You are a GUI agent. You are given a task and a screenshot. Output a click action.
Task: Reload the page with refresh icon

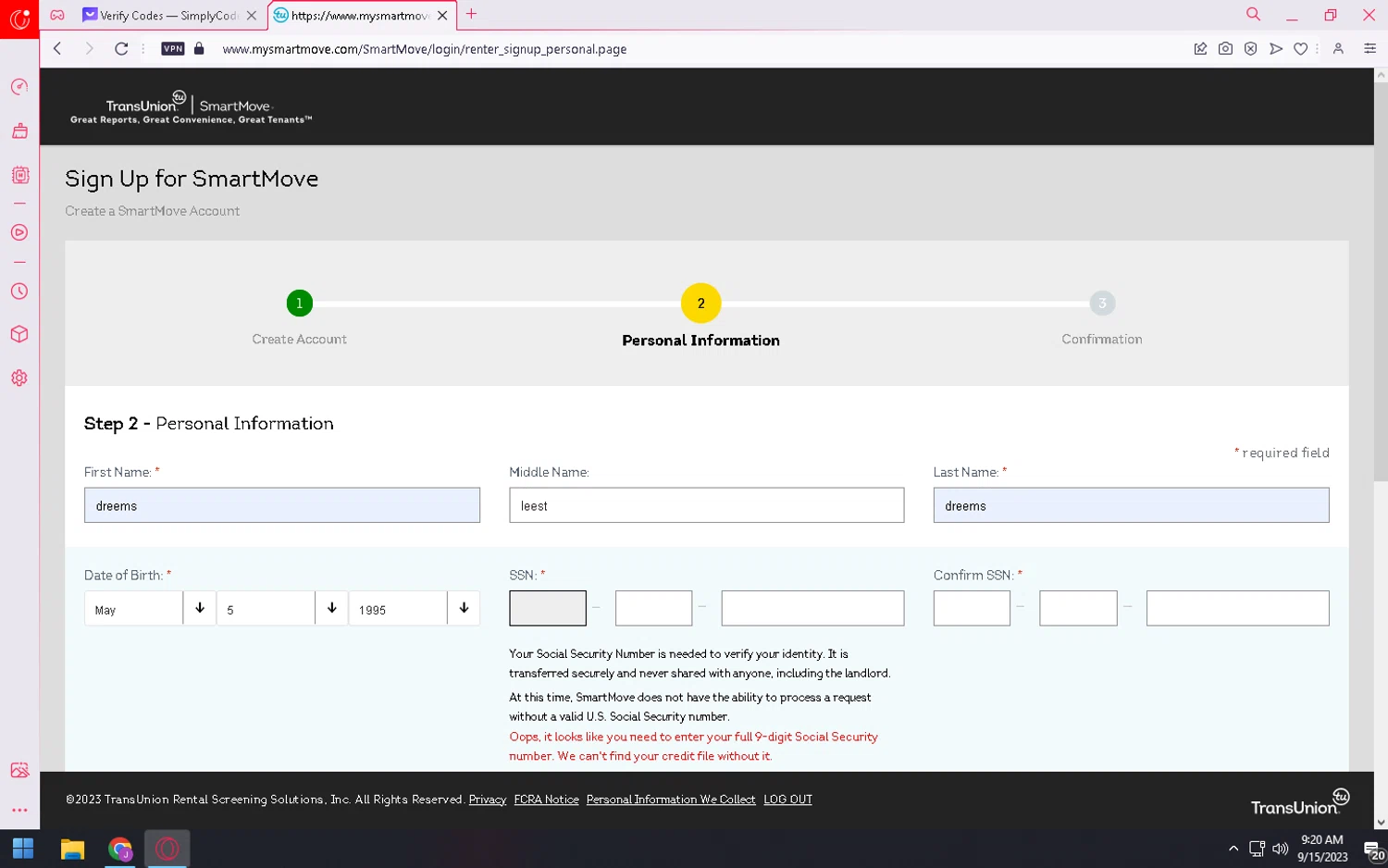121,49
